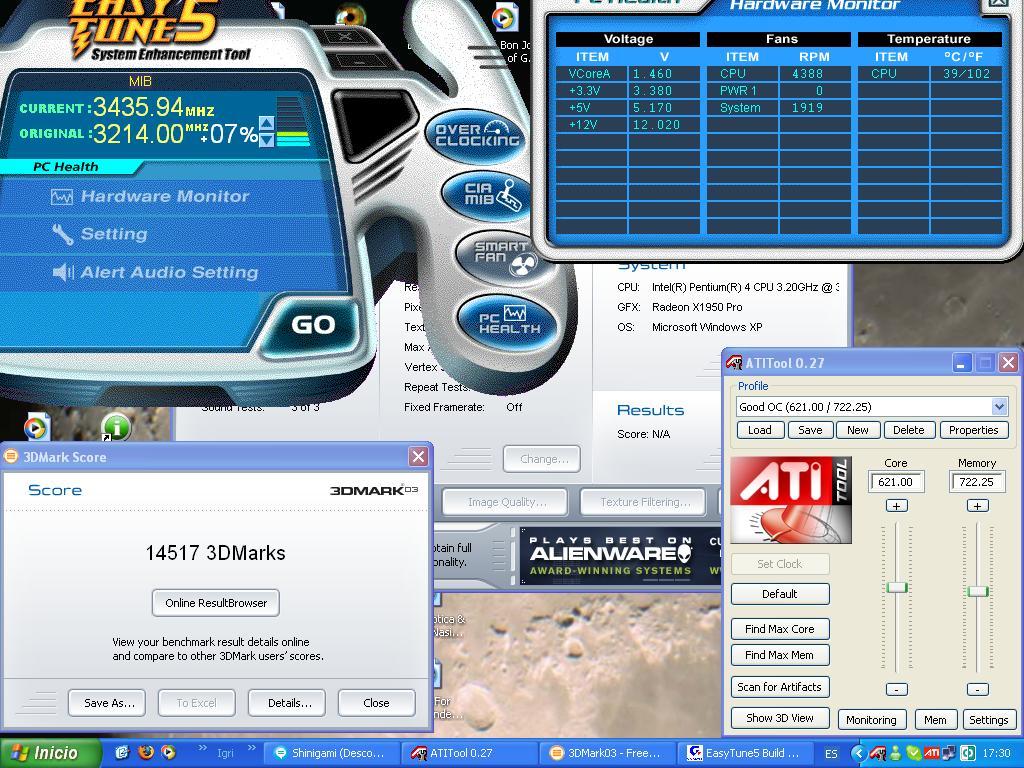The height and width of the screenshot is (768, 1024).
Task: Click Close in 3DMark Score window
Action: pos(376,703)
